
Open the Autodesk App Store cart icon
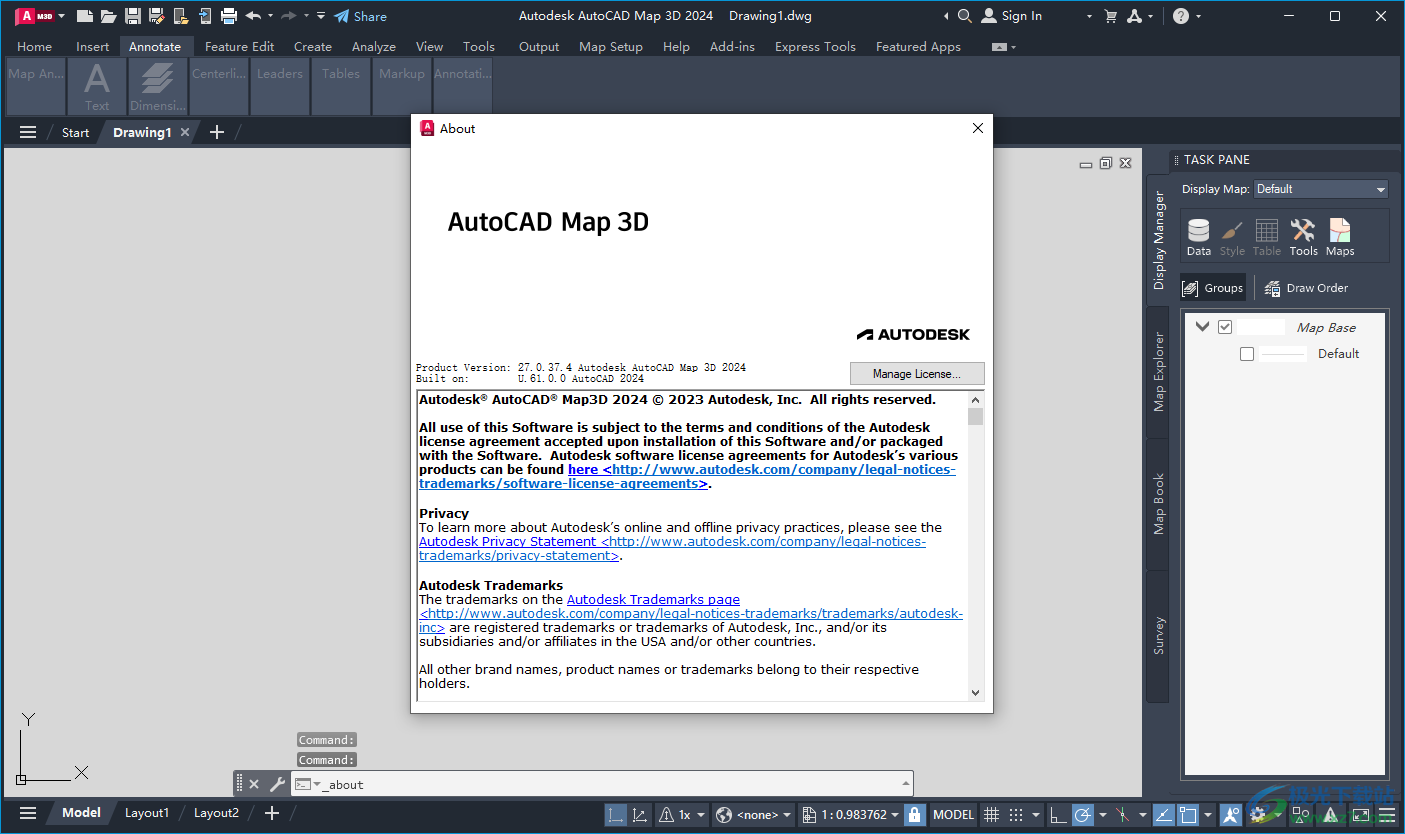(1110, 16)
